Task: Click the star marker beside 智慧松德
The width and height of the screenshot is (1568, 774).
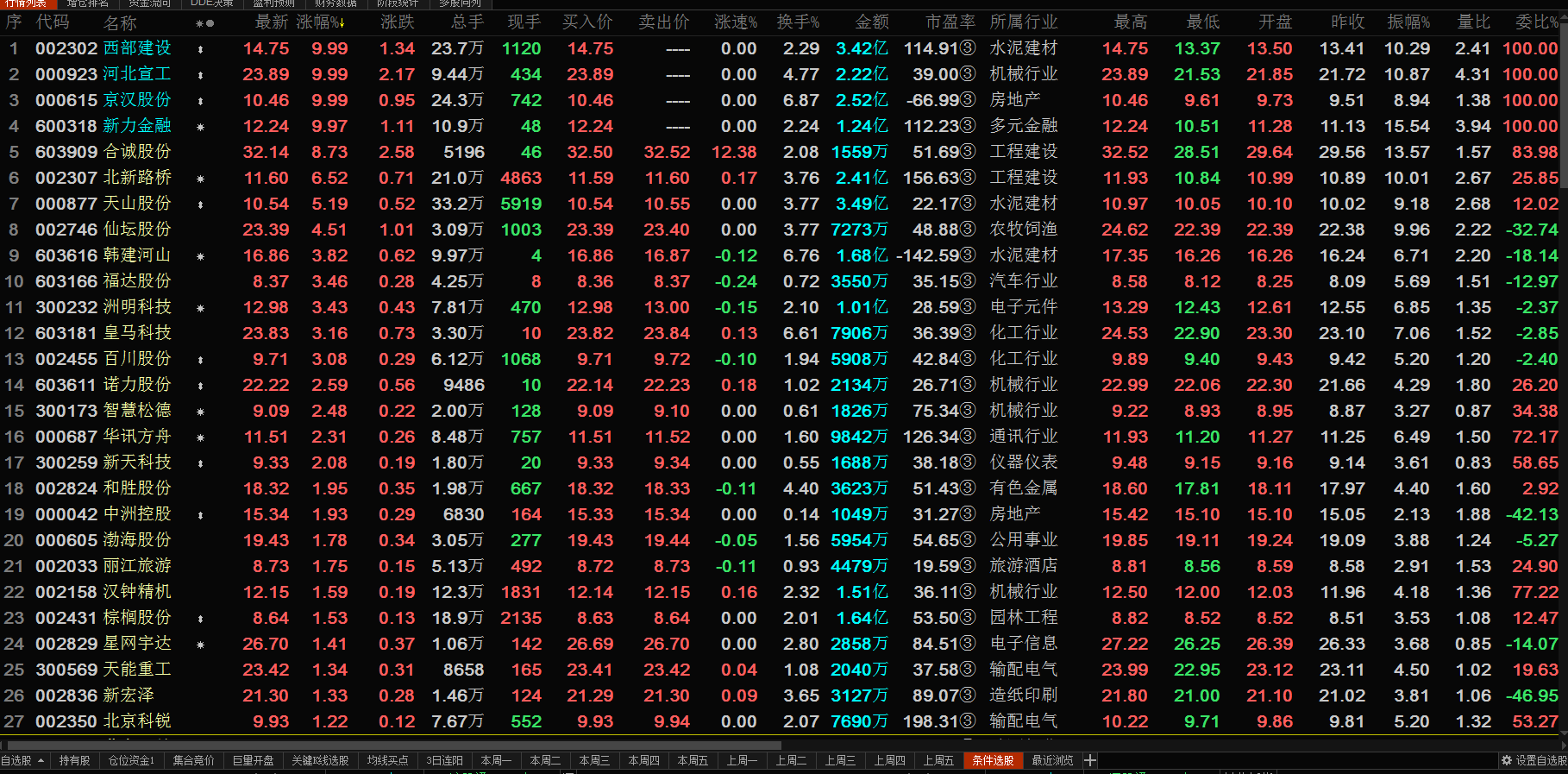Action: click(201, 412)
